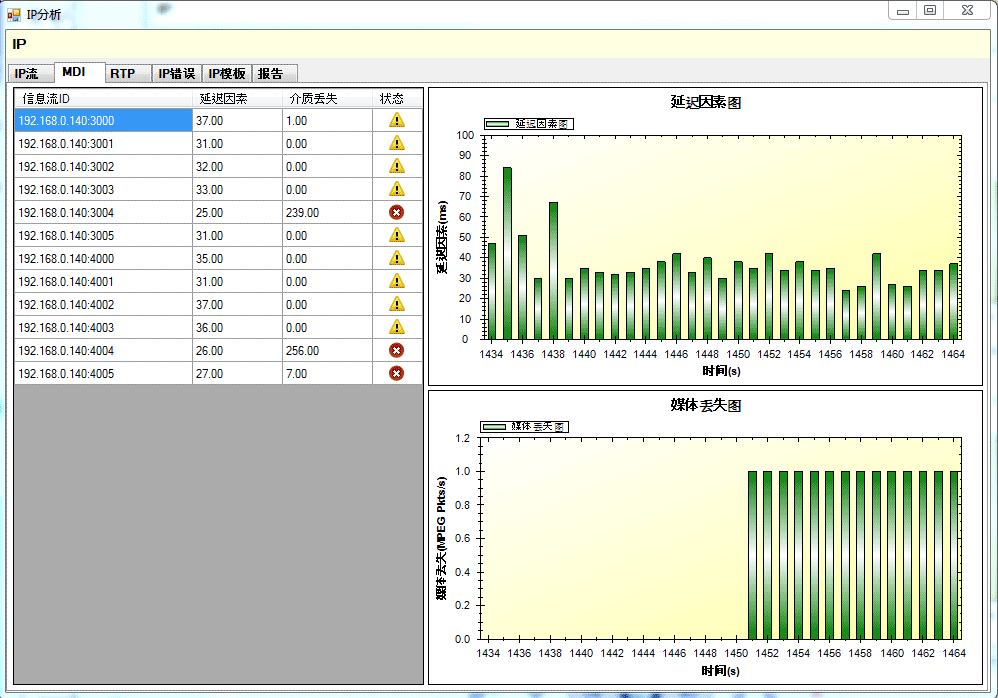
Task: Click warning icon for stream 192.168.0.140:3000
Action: [397, 120]
